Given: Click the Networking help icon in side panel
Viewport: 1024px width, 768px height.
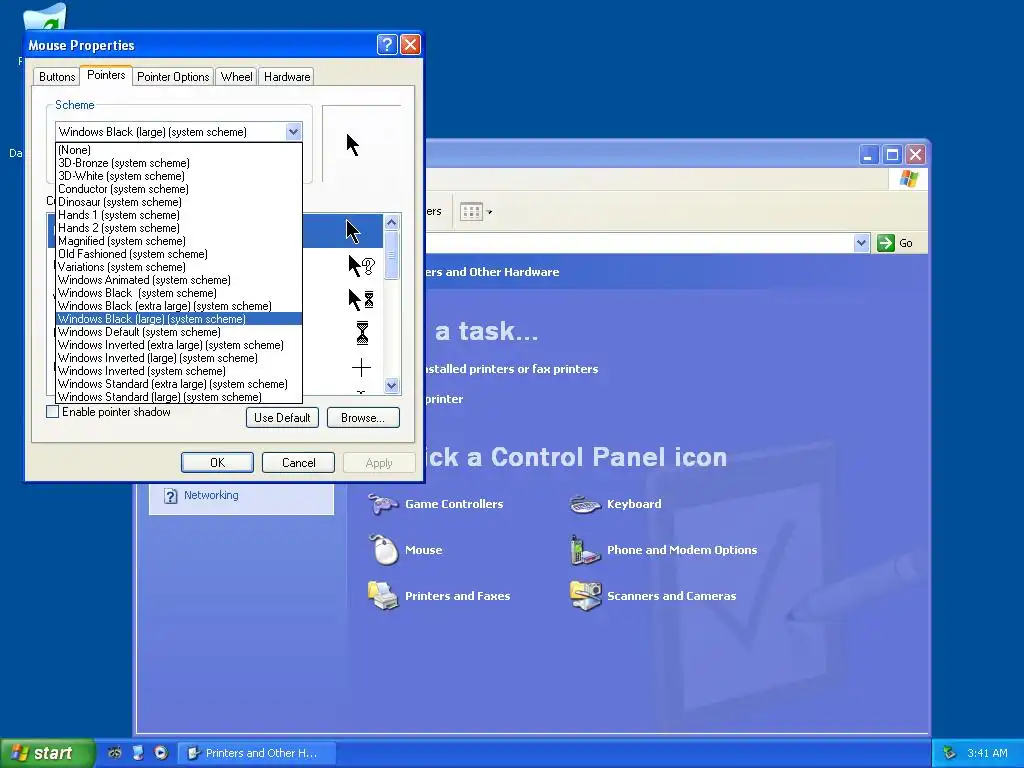Looking at the screenshot, I should coord(170,496).
